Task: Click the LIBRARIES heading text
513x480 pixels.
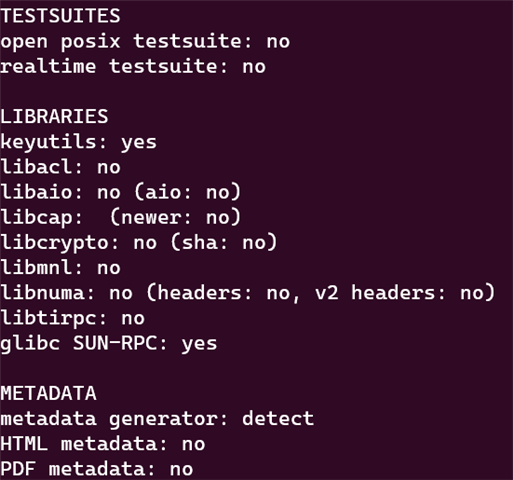Action: (x=54, y=117)
